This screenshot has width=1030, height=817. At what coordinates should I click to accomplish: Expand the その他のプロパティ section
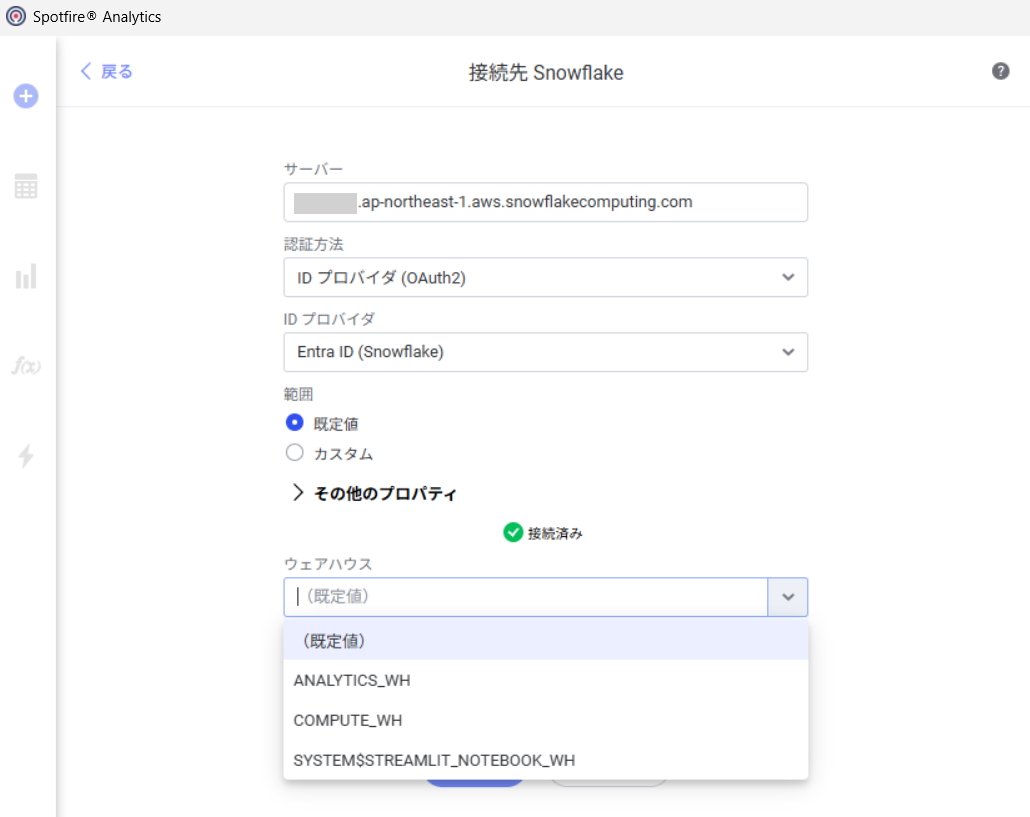coord(374,493)
